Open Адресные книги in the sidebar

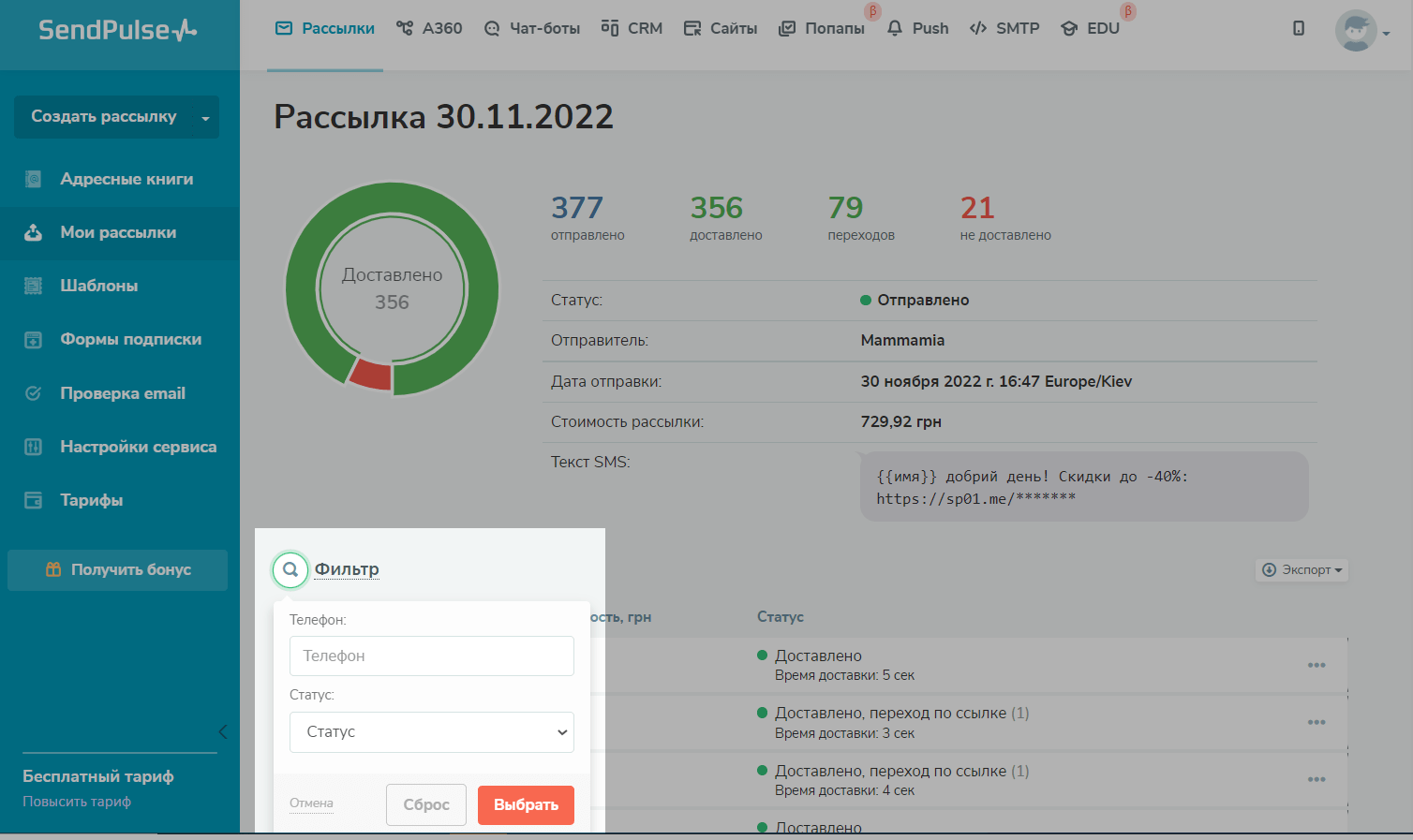[126, 179]
